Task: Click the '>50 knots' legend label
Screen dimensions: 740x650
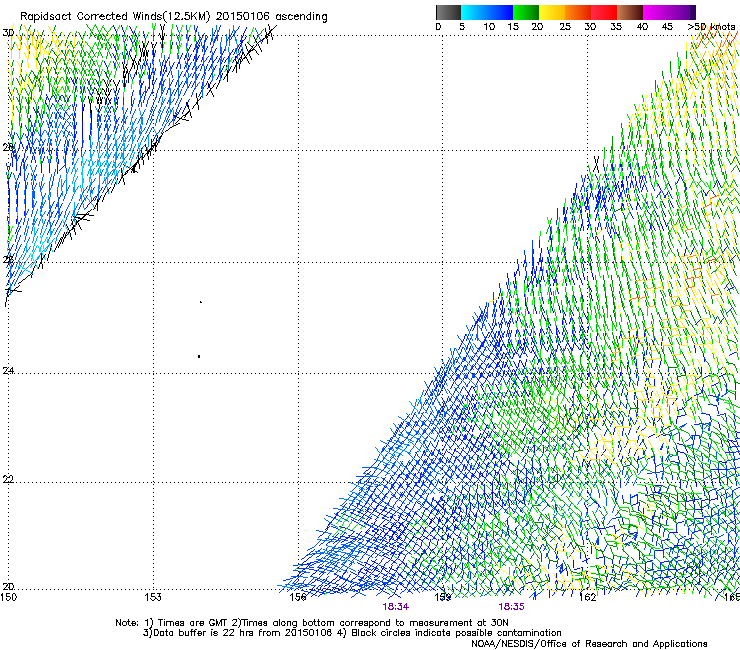Action: pos(711,26)
